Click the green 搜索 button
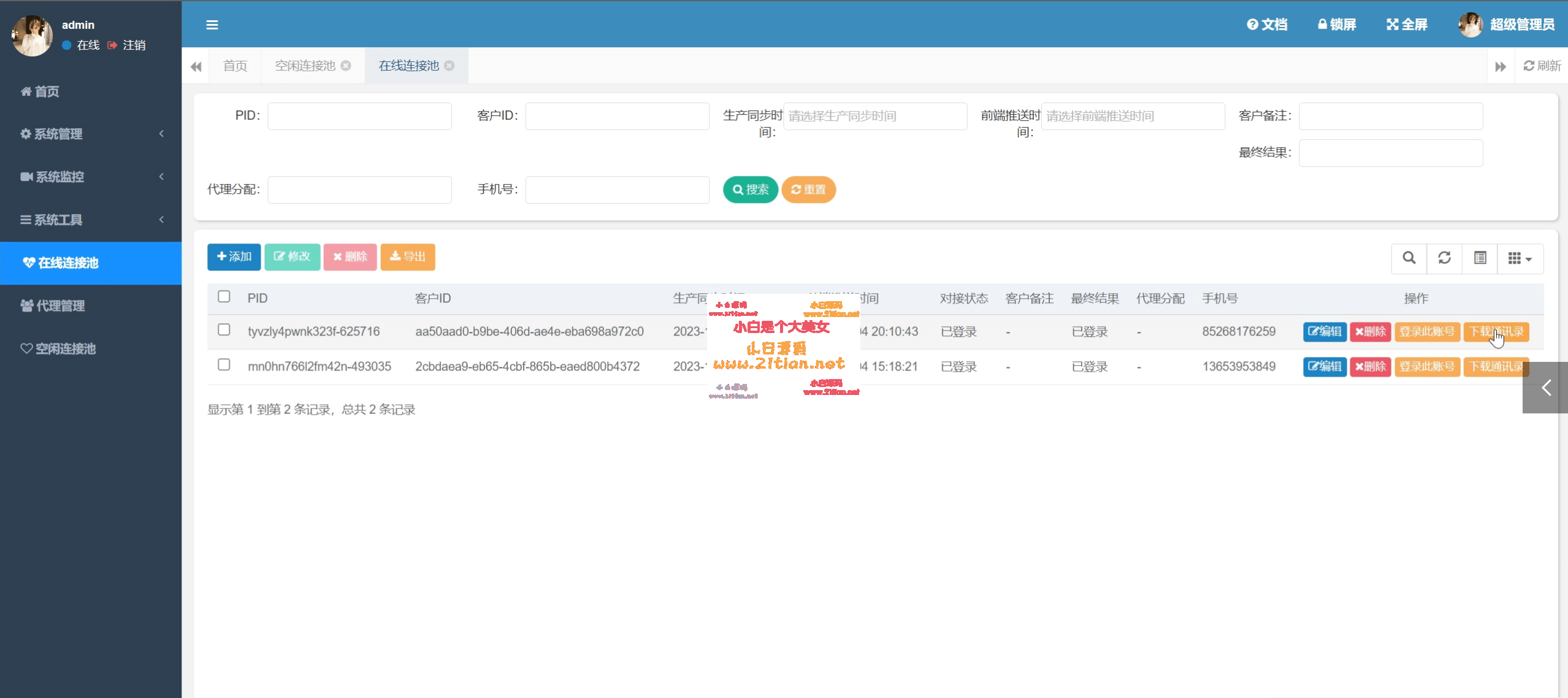 pyautogui.click(x=750, y=190)
